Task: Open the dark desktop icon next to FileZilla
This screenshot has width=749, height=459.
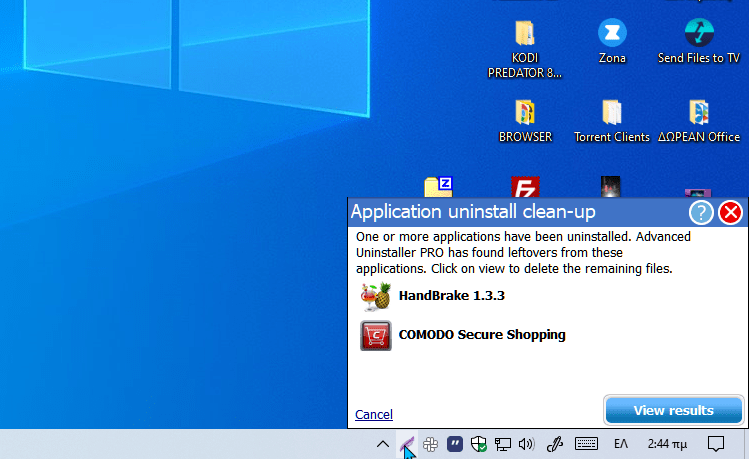Action: tap(610, 187)
